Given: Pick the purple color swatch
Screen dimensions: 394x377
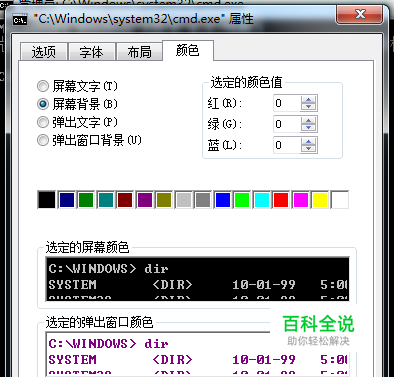Looking at the screenshot, I should (x=145, y=200).
